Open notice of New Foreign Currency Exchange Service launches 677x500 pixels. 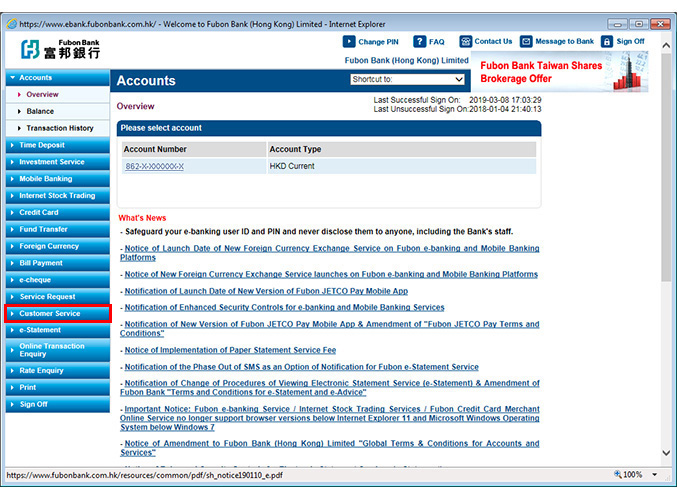pos(331,274)
